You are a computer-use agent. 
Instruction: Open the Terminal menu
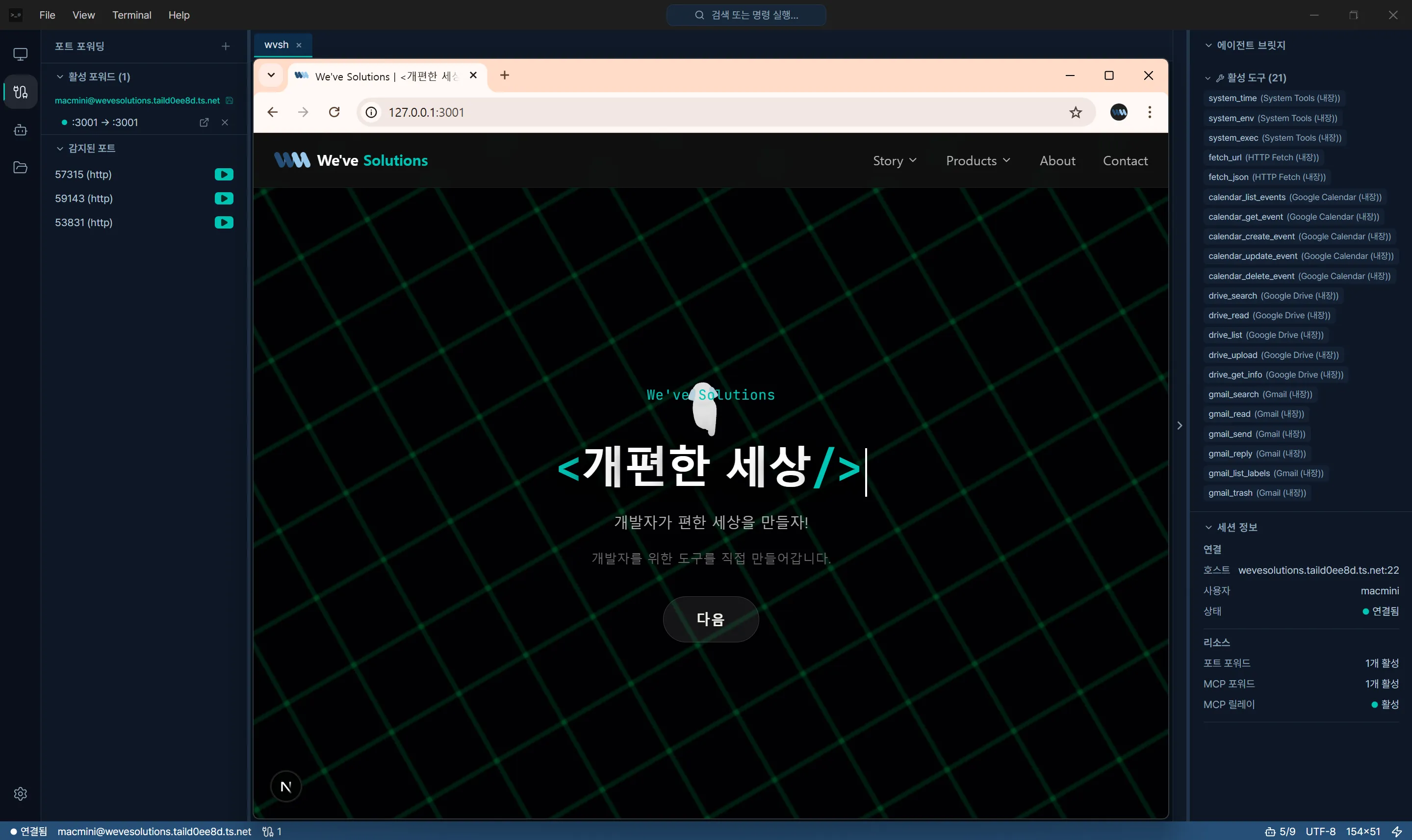[x=132, y=15]
